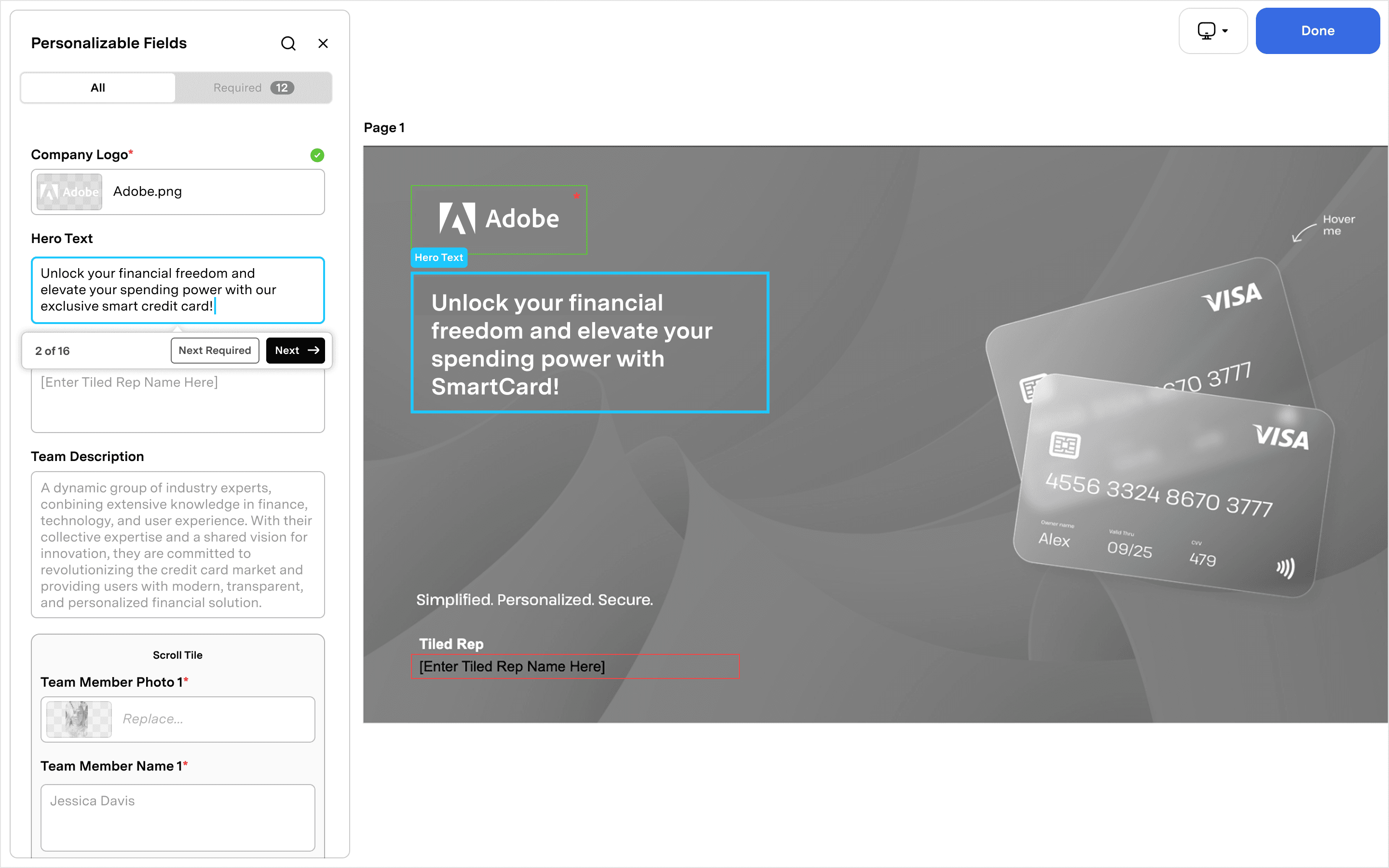The height and width of the screenshot is (868, 1389).
Task: Click the Next arrow button
Action: point(296,350)
